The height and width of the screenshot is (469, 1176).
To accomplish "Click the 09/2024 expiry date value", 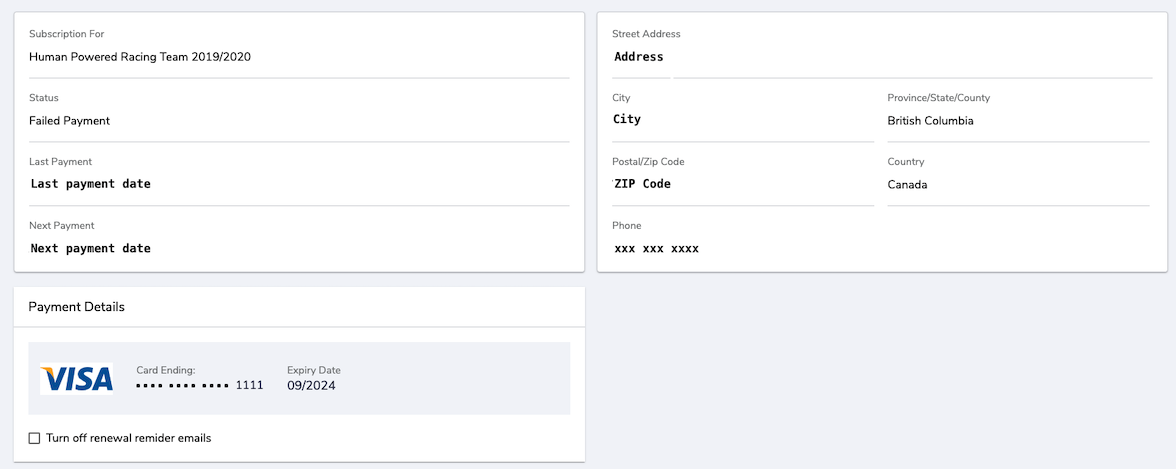I will click(x=311, y=385).
